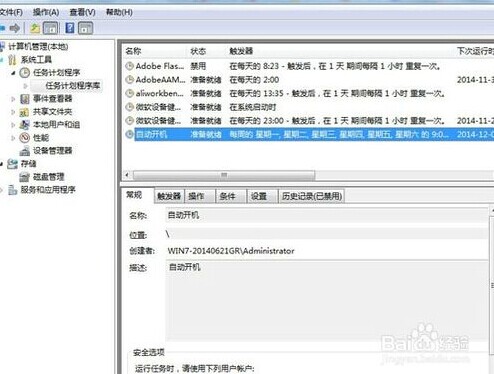Expand the 任务计划程序库 tree node
494x374 pixels.
pos(25,86)
